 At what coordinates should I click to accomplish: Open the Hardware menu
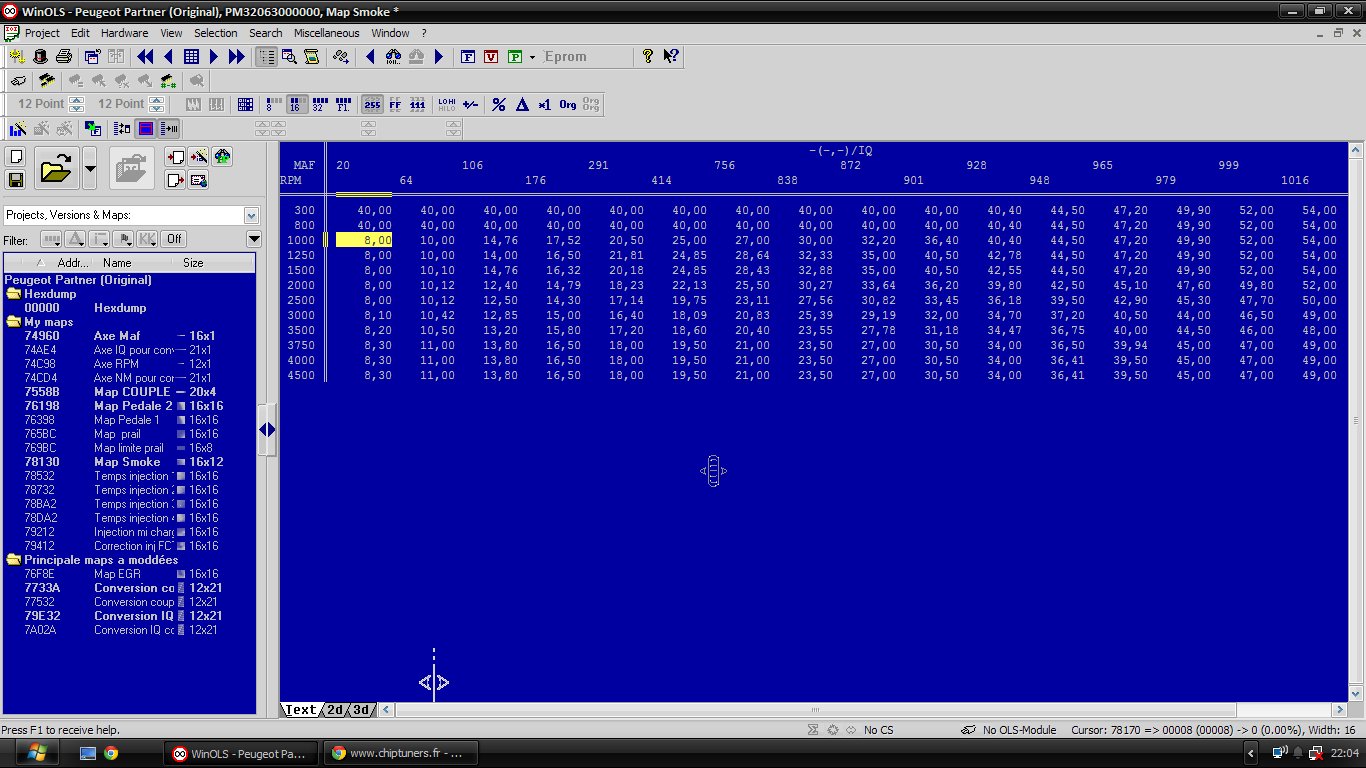coord(124,33)
